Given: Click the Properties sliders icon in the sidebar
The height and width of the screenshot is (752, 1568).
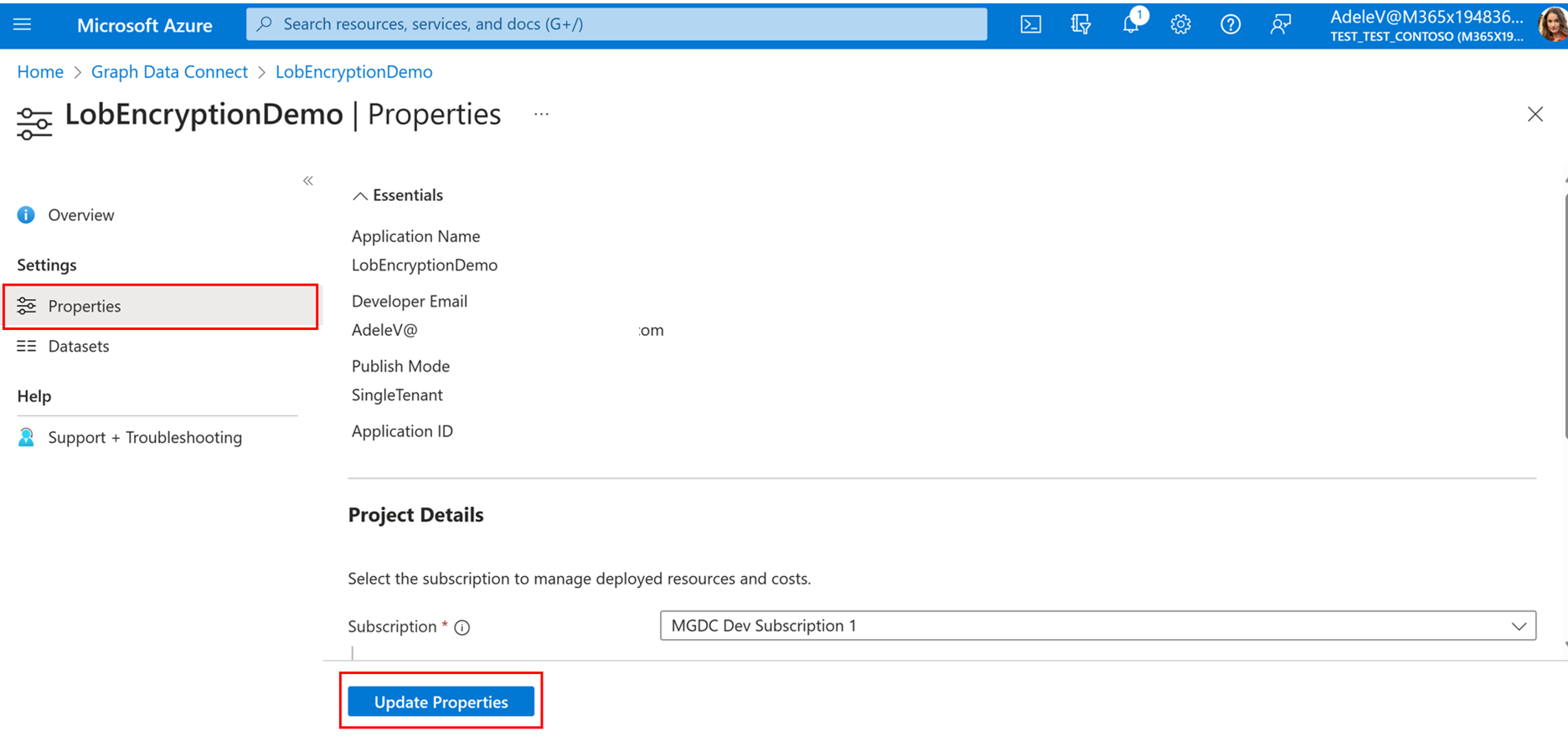Looking at the screenshot, I should click(27, 306).
